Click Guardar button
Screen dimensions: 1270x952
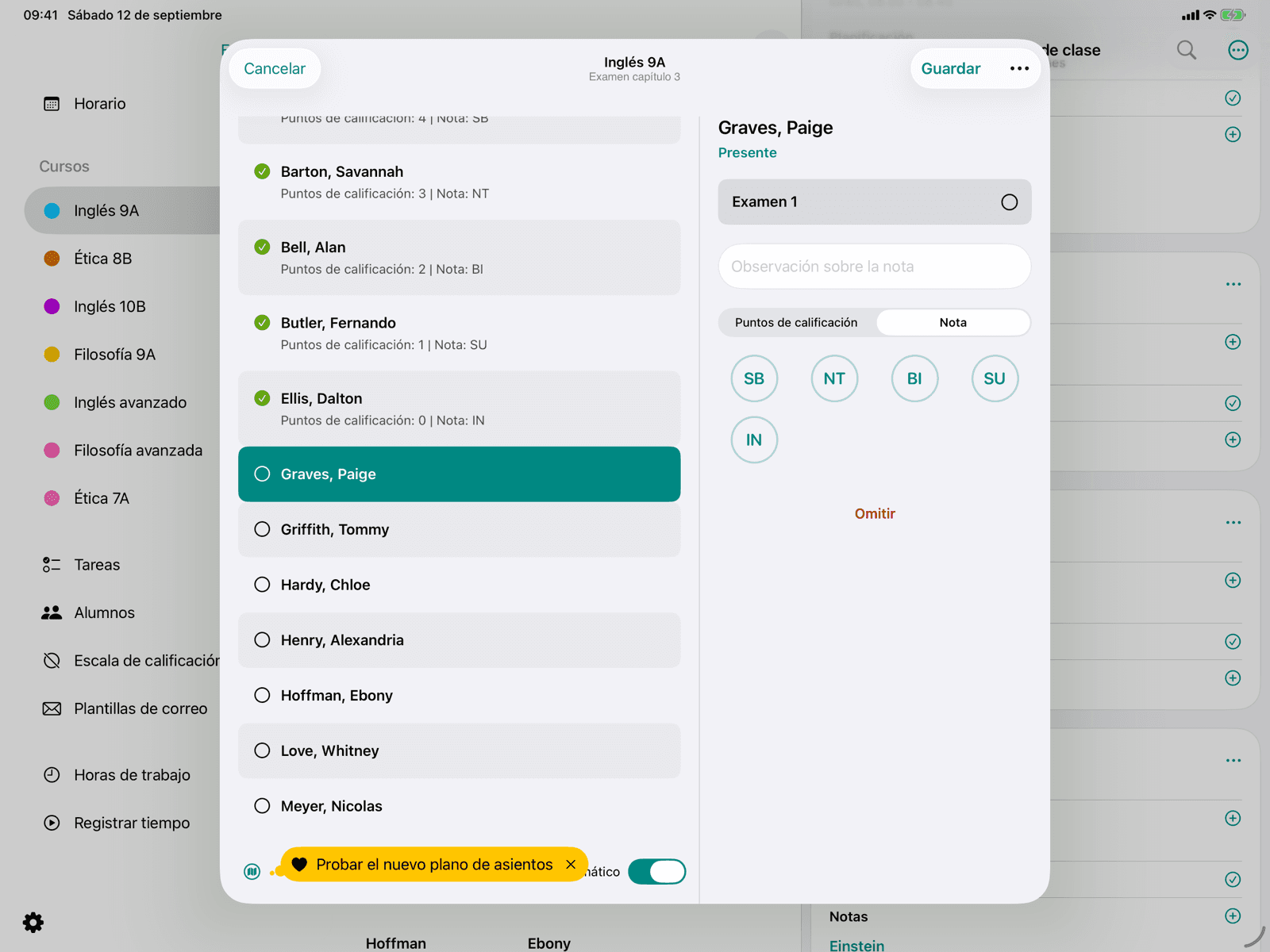951,69
